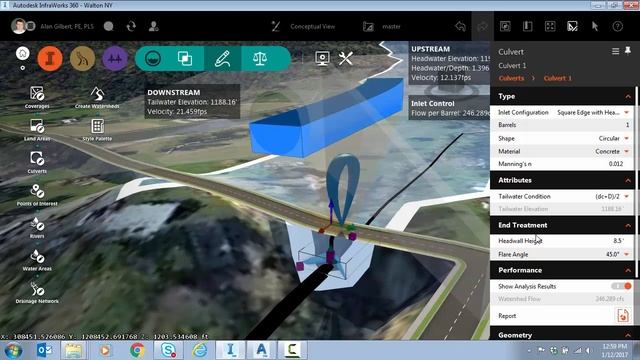Pin the Culvert panel
Viewport: 640px width, 360px height.
[x=628, y=51]
